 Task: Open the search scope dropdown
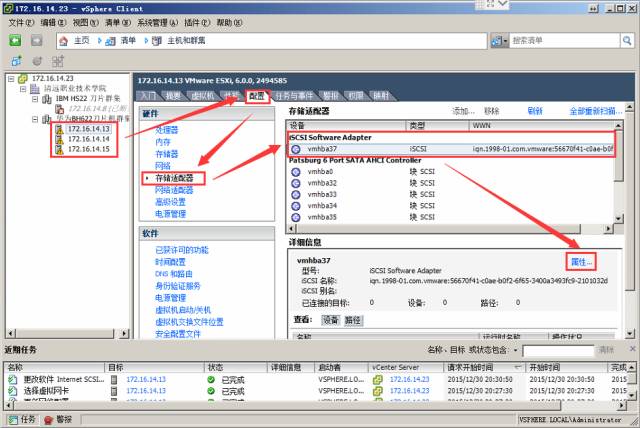click(x=500, y=41)
